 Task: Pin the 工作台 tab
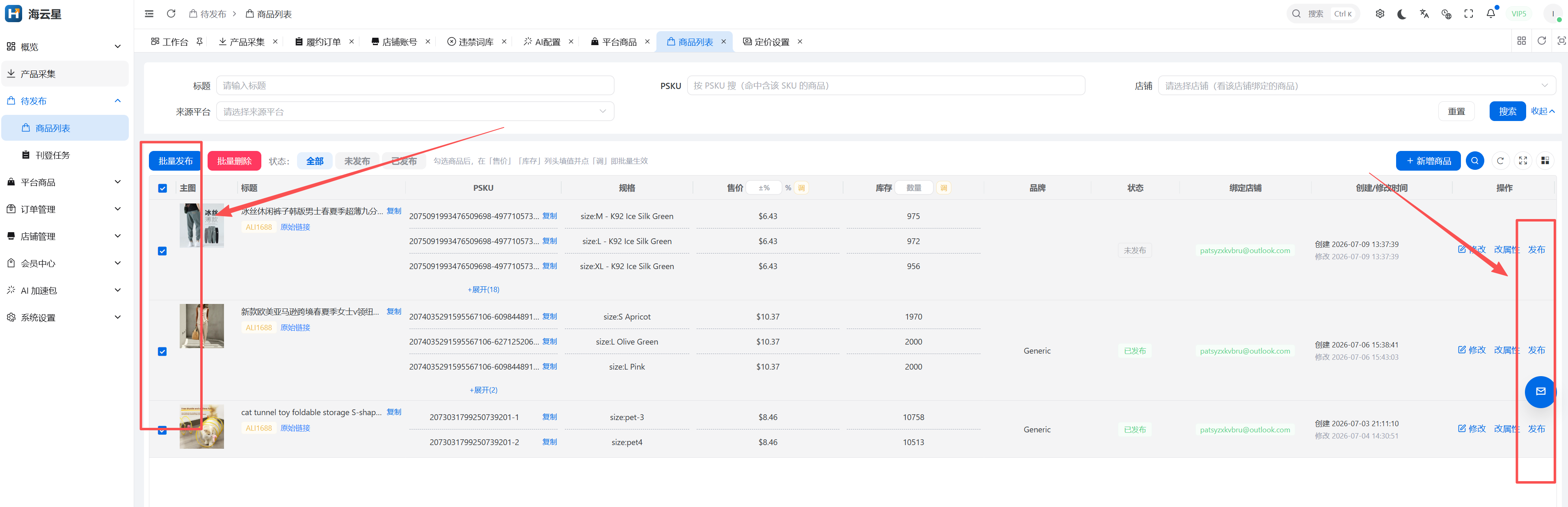tap(199, 41)
